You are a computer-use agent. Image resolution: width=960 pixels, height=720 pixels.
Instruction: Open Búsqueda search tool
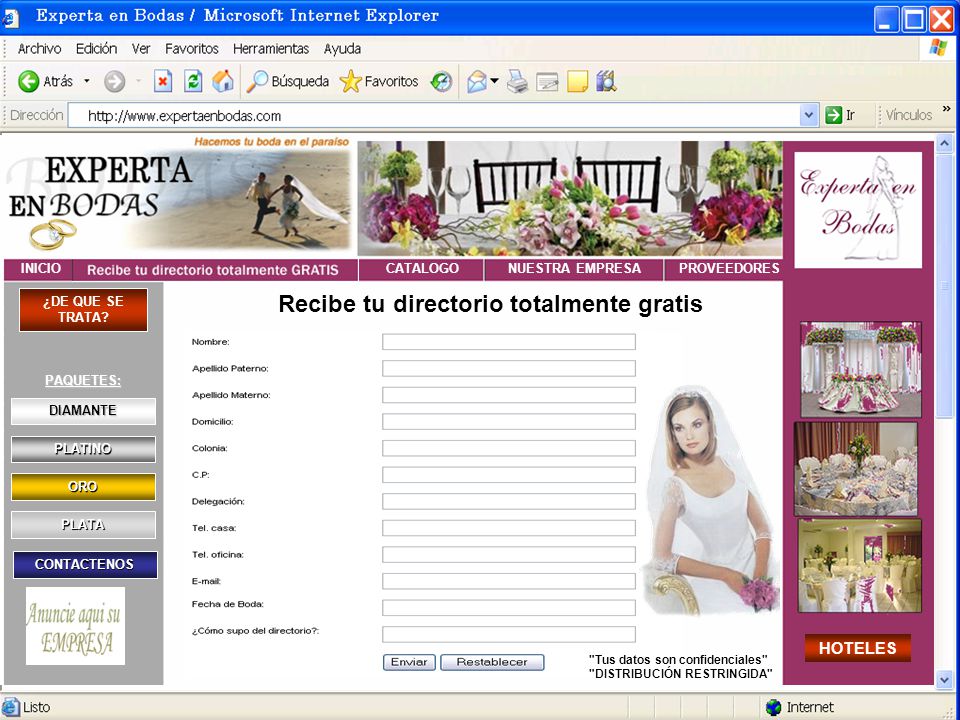click(x=288, y=81)
